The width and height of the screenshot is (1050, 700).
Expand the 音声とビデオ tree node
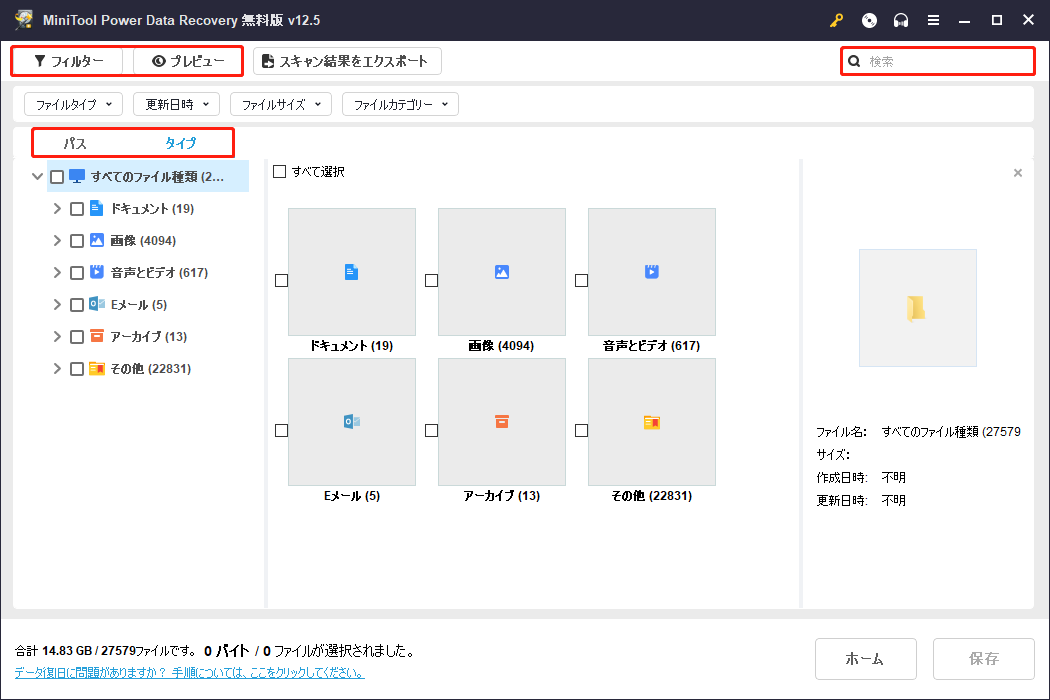tap(57, 273)
